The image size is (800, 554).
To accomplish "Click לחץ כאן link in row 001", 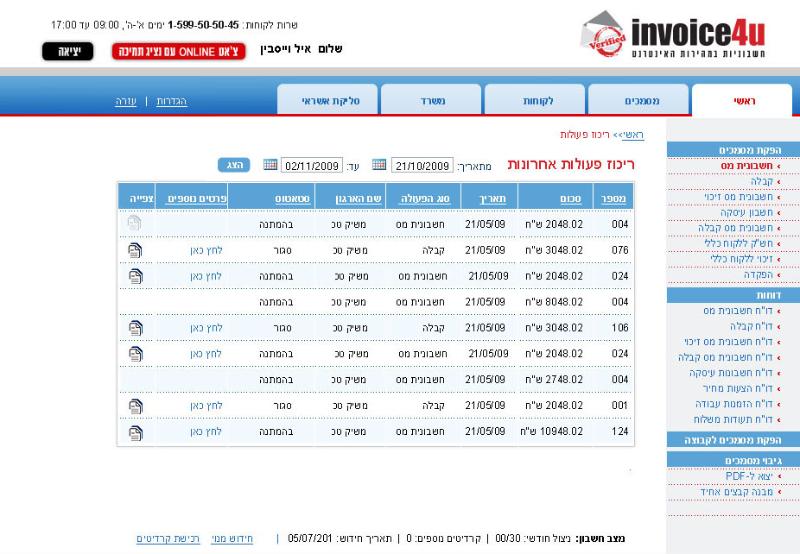I will tap(206, 406).
